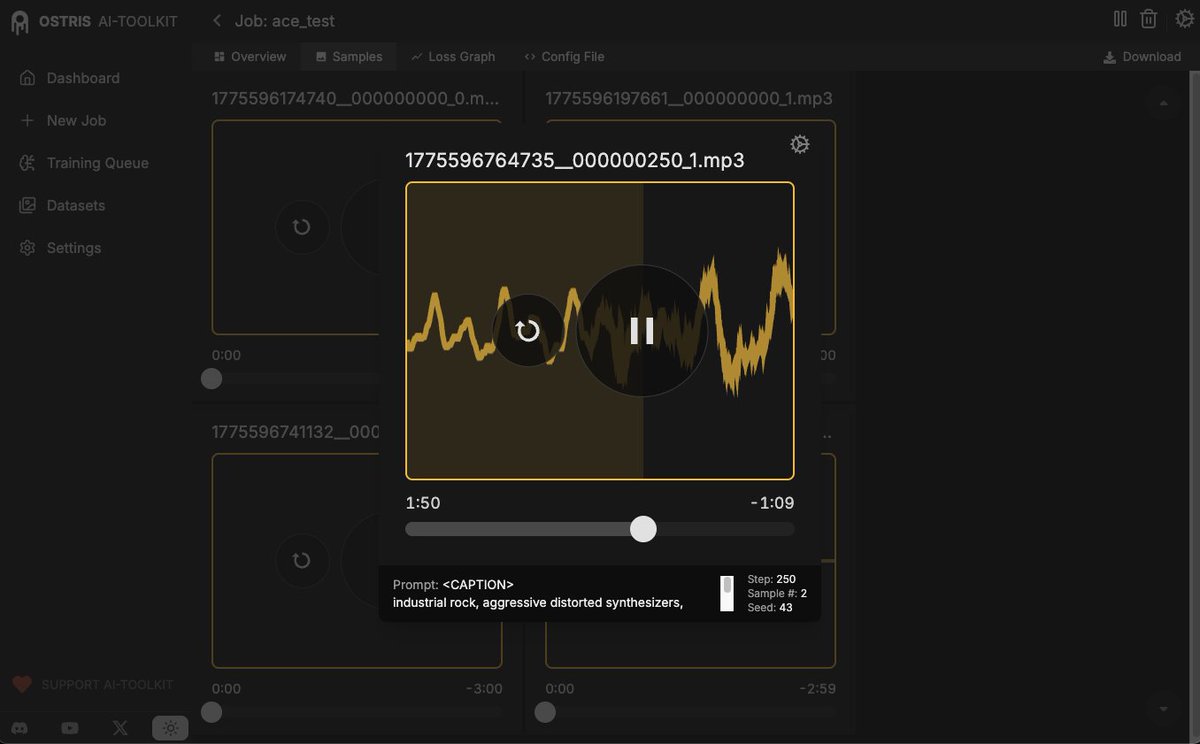The height and width of the screenshot is (744, 1200).
Task: Pause playback with the large pause button
Action: coord(642,331)
